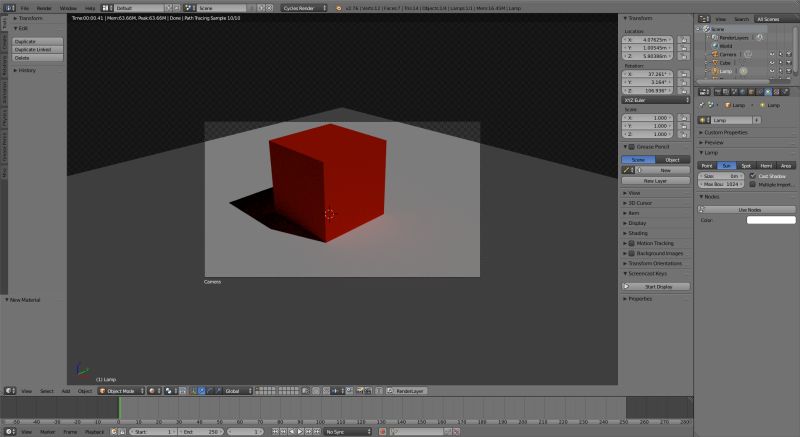The width and height of the screenshot is (800, 437).
Task: Click the End frame field in timeline
Action: (x=201, y=432)
